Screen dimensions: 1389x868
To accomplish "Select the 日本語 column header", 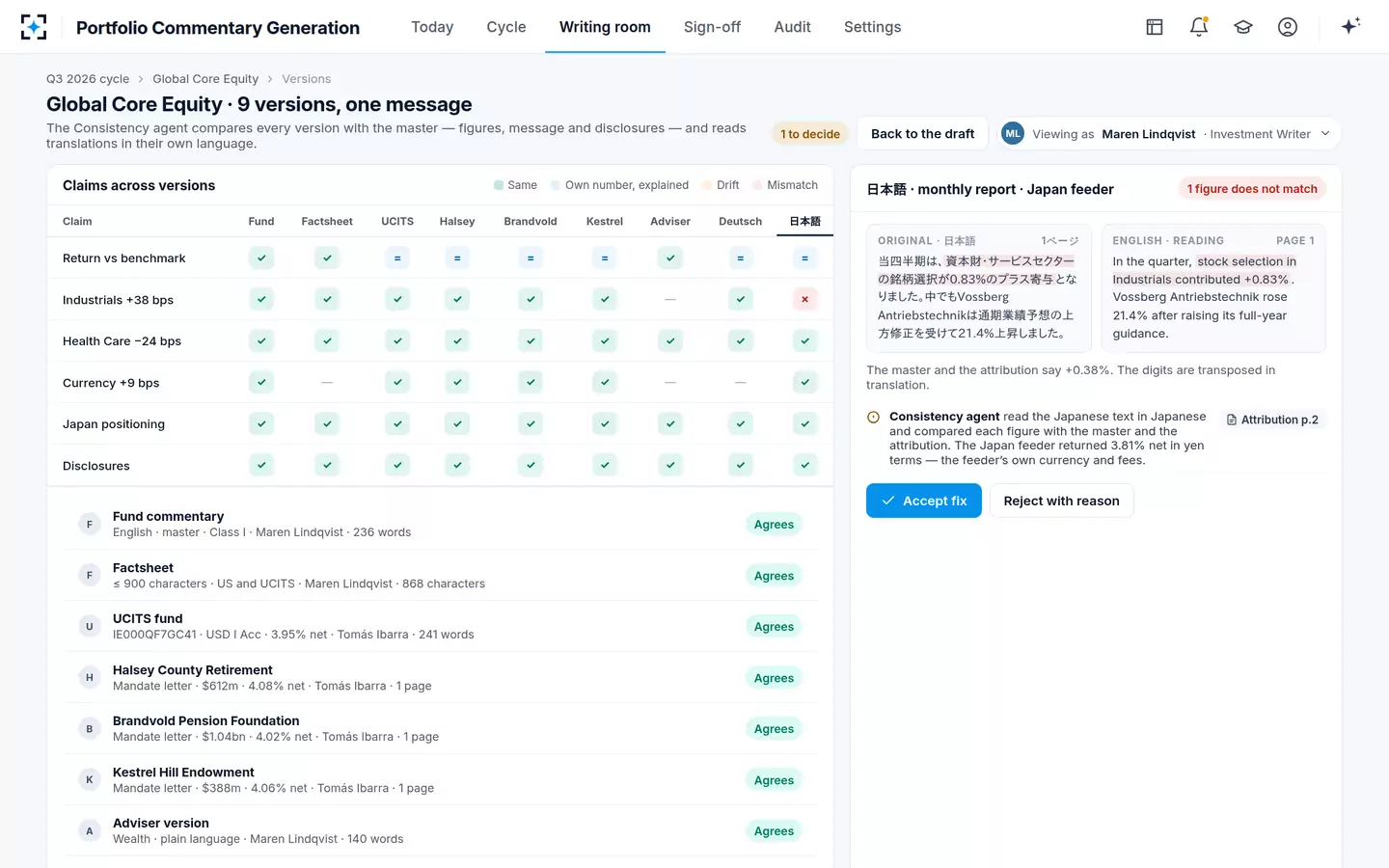I will pos(804,222).
